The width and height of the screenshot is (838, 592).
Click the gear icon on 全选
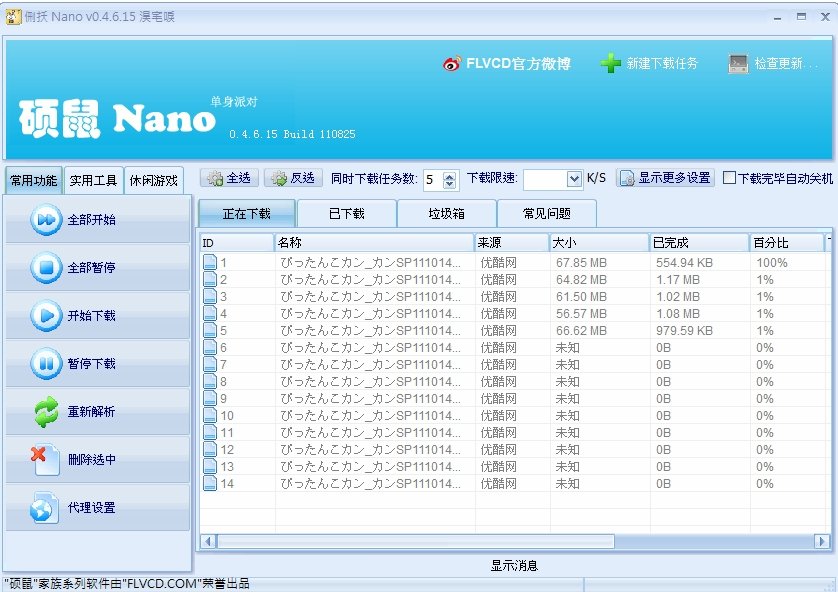pos(215,178)
